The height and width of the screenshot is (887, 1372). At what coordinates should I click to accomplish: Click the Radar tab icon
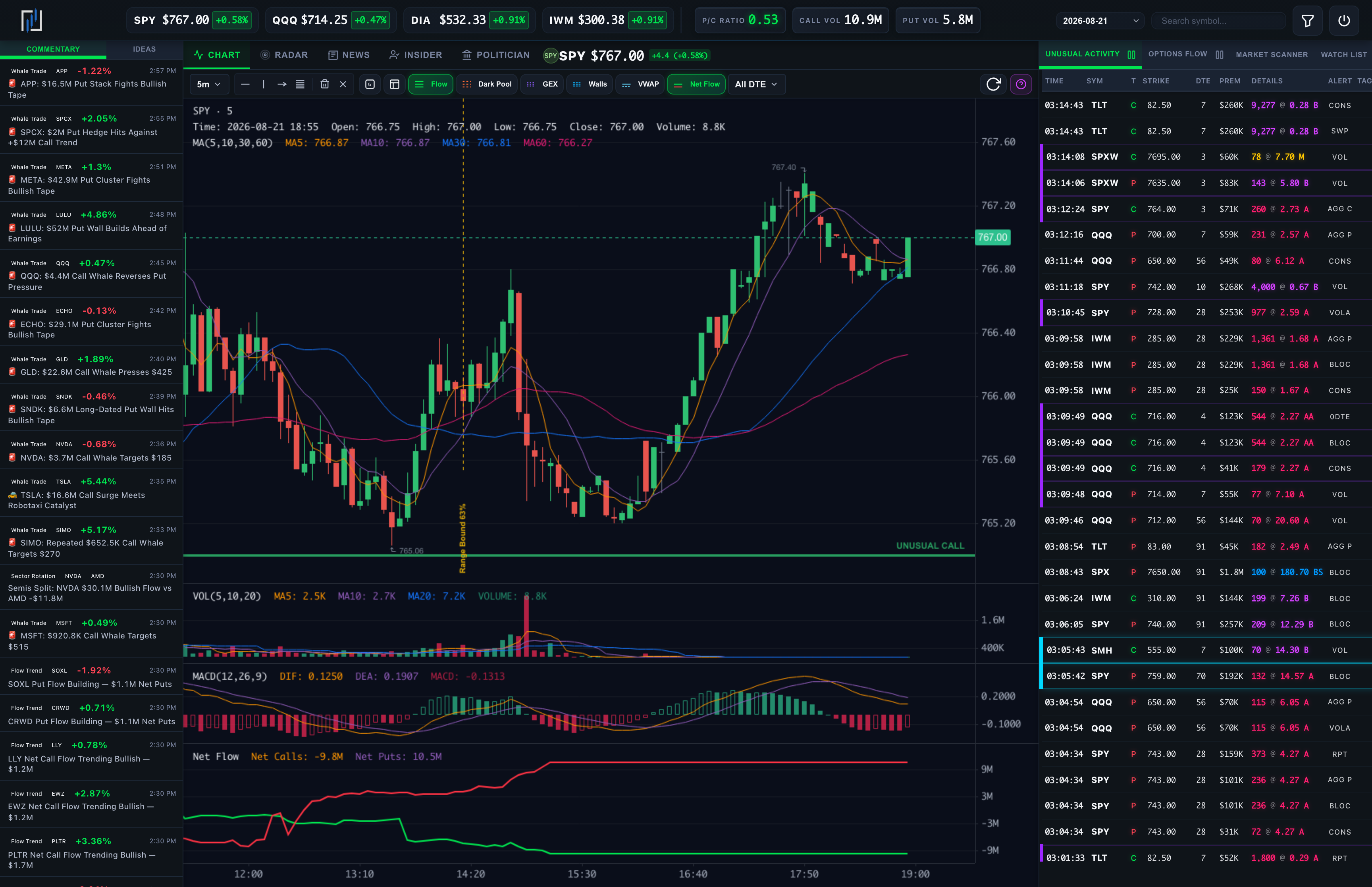tap(265, 55)
